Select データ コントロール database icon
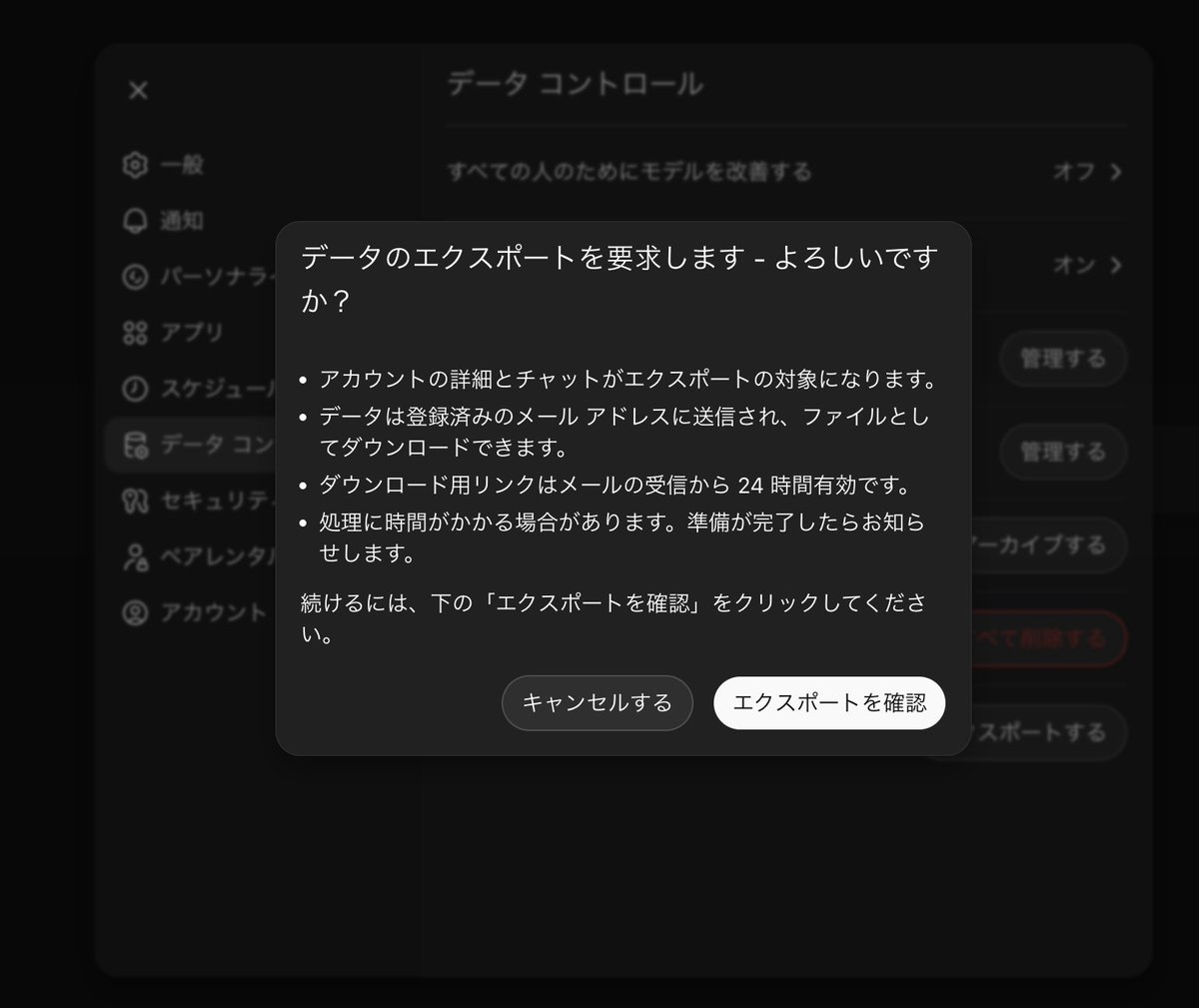This screenshot has width=1199, height=1008. (x=135, y=445)
